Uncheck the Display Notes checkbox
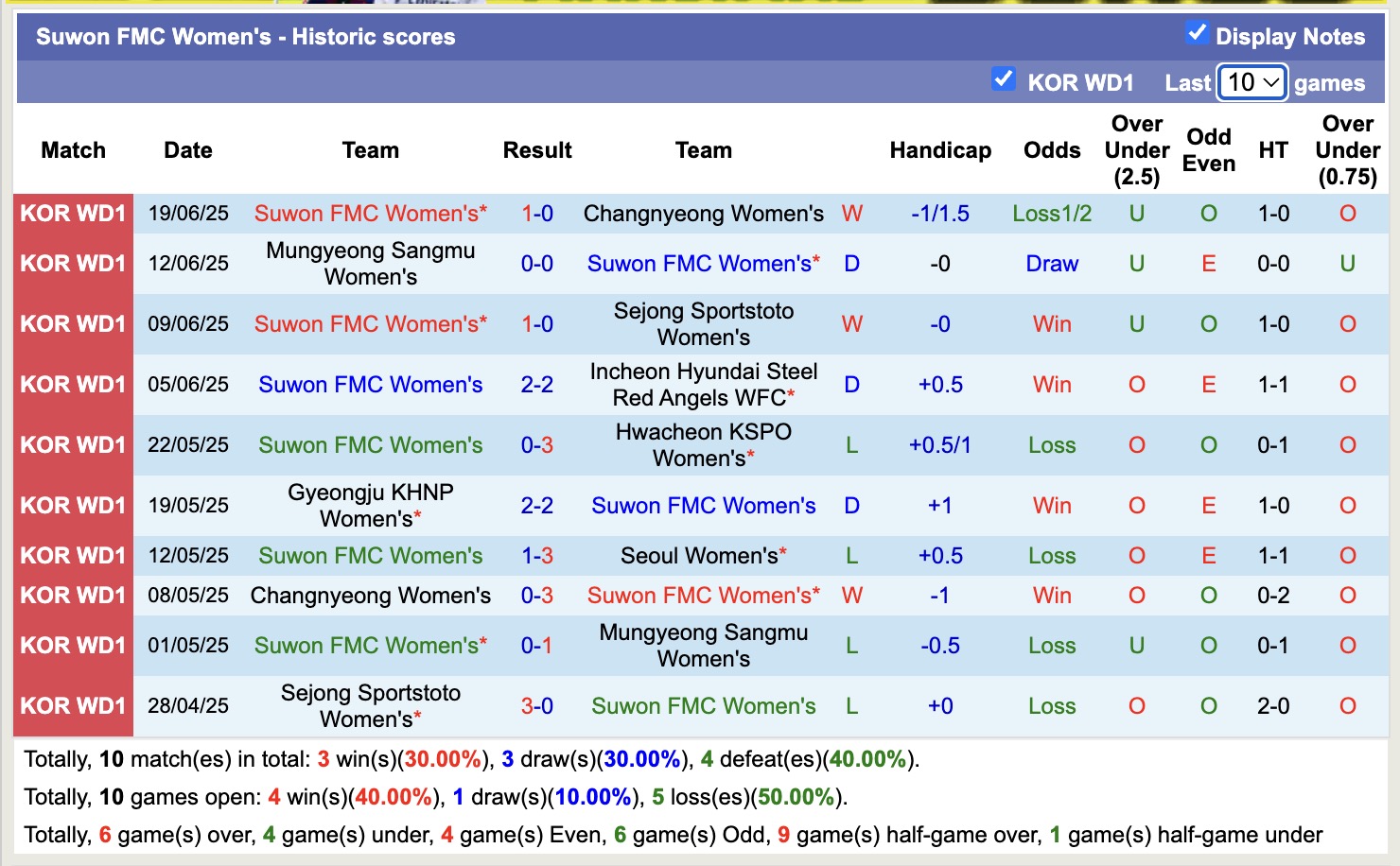 [x=1198, y=32]
